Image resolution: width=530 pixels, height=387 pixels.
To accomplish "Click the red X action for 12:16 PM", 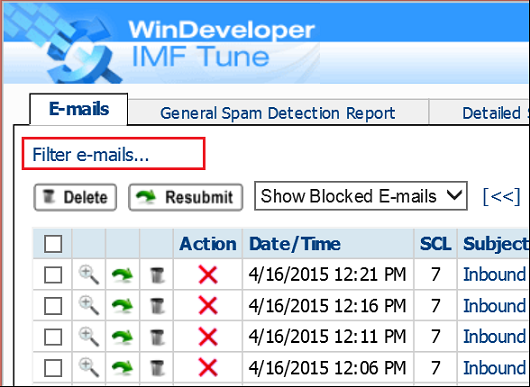I will coord(208,306).
